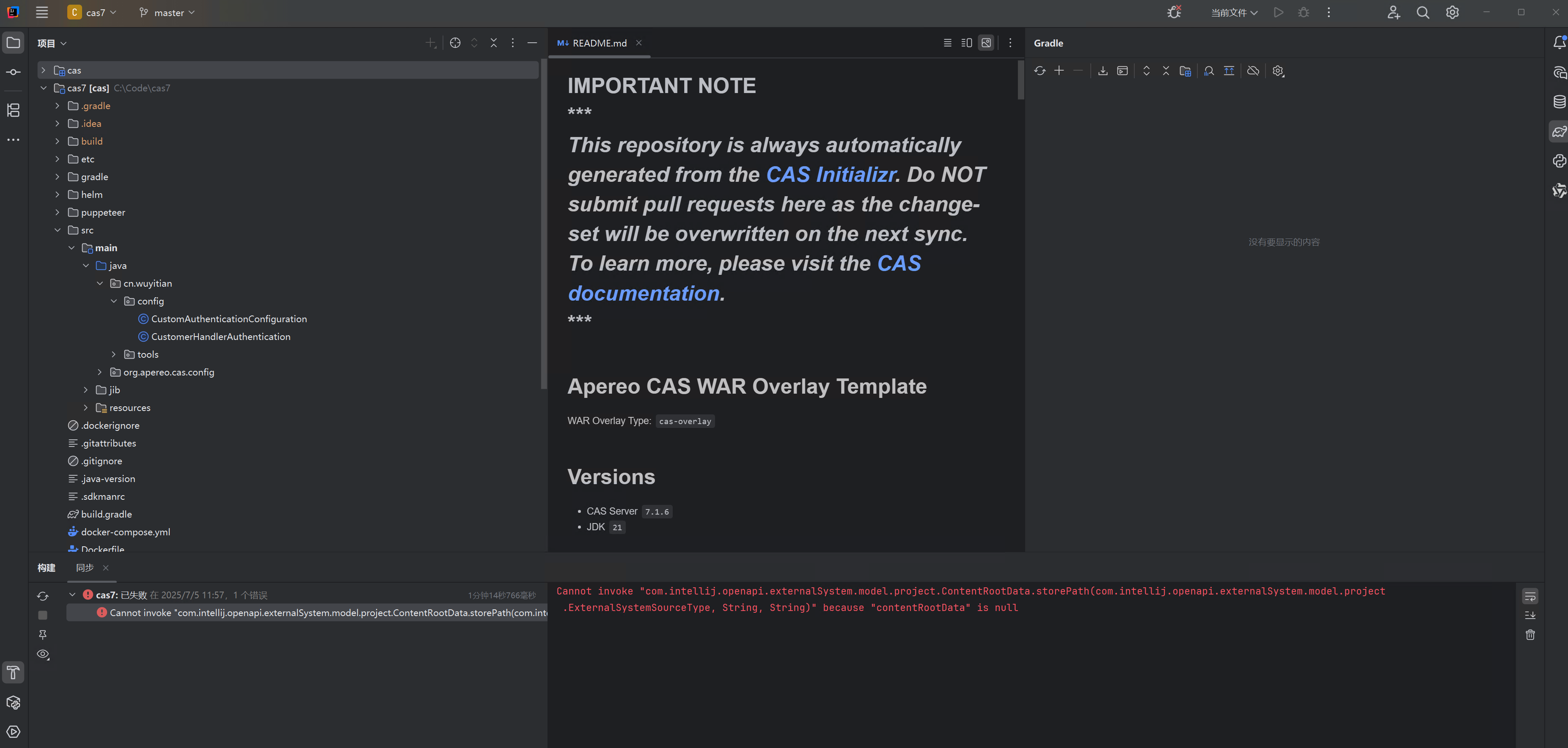
Task: Collapse cas7 failed build node
Action: point(72,595)
